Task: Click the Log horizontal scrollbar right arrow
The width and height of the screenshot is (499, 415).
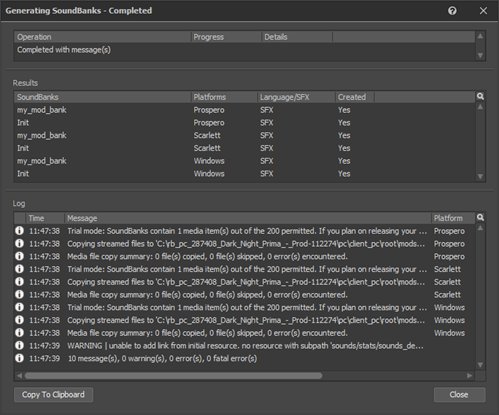Action: (470, 376)
